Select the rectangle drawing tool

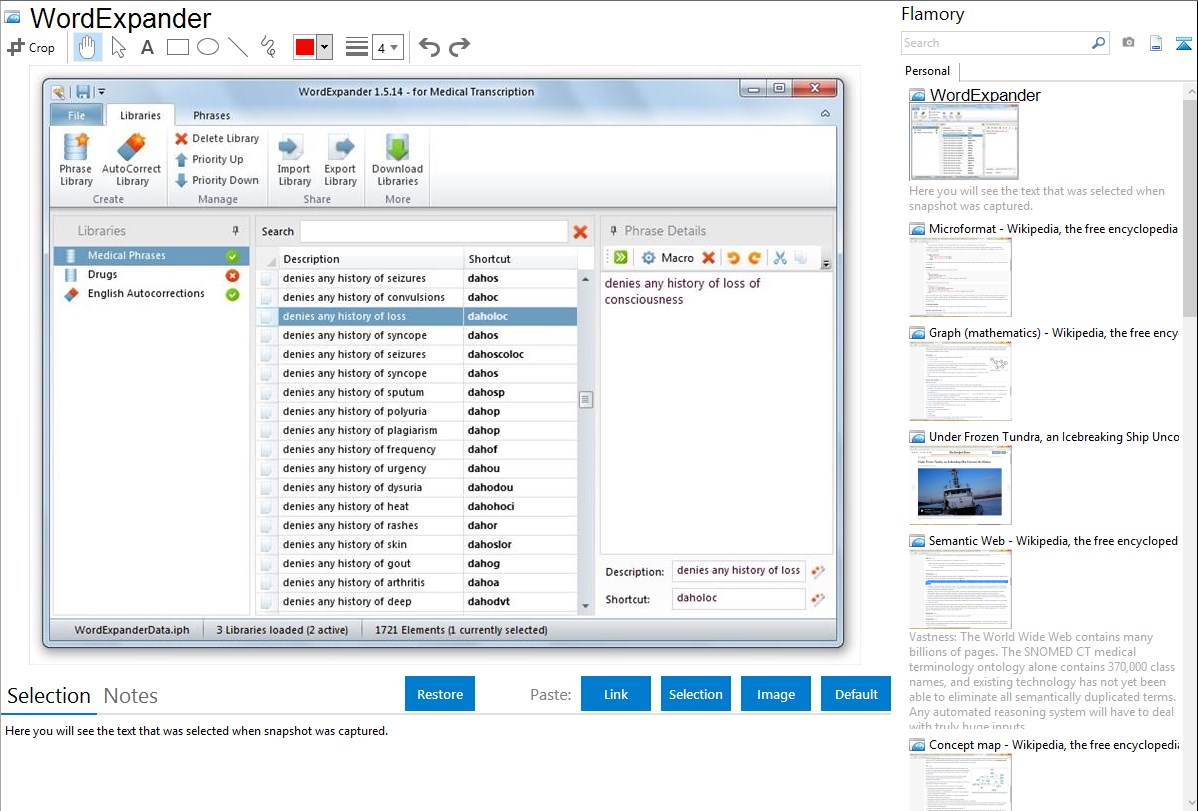click(x=177, y=47)
